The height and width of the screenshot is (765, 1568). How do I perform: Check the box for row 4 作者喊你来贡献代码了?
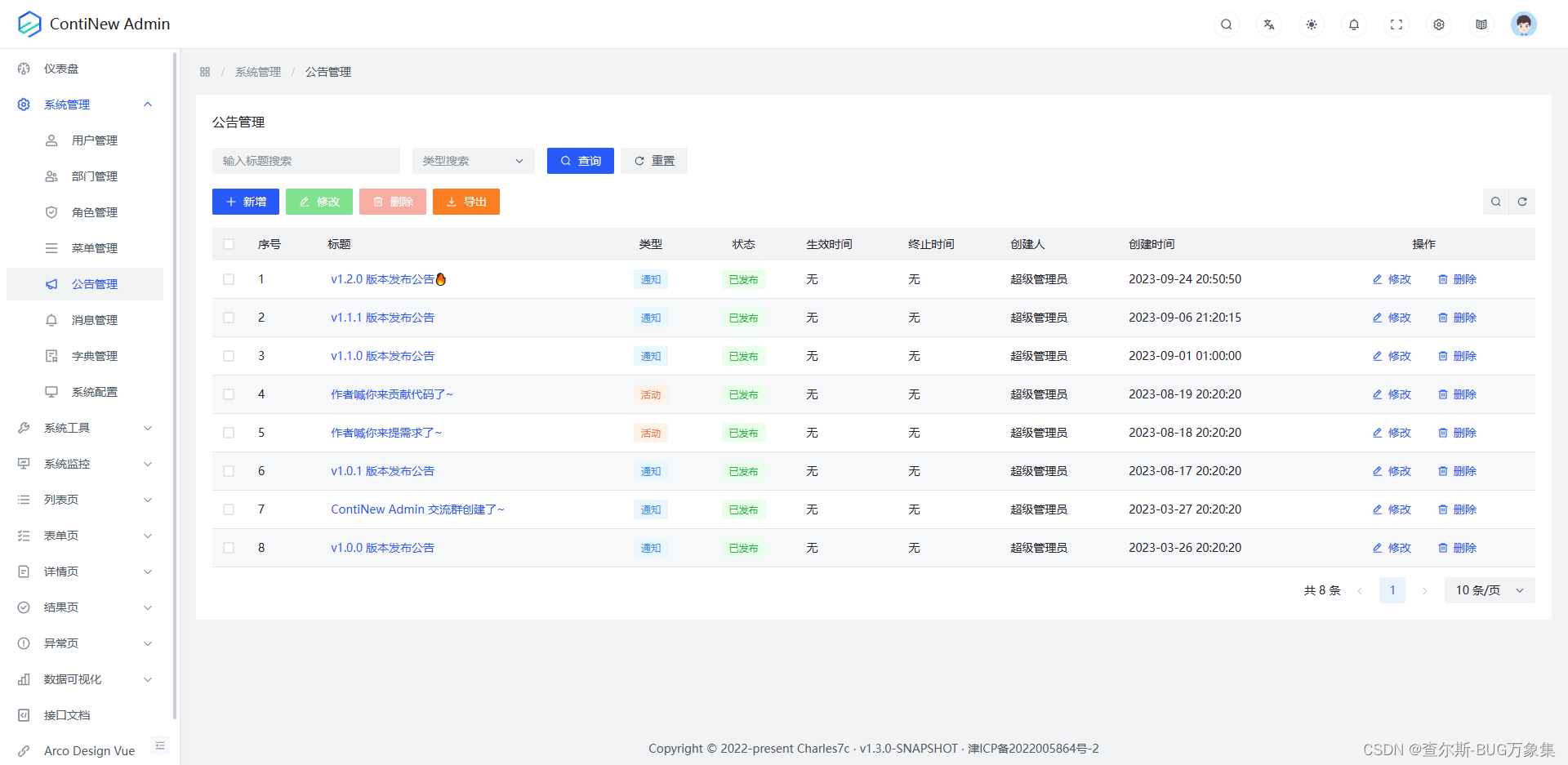pos(229,394)
